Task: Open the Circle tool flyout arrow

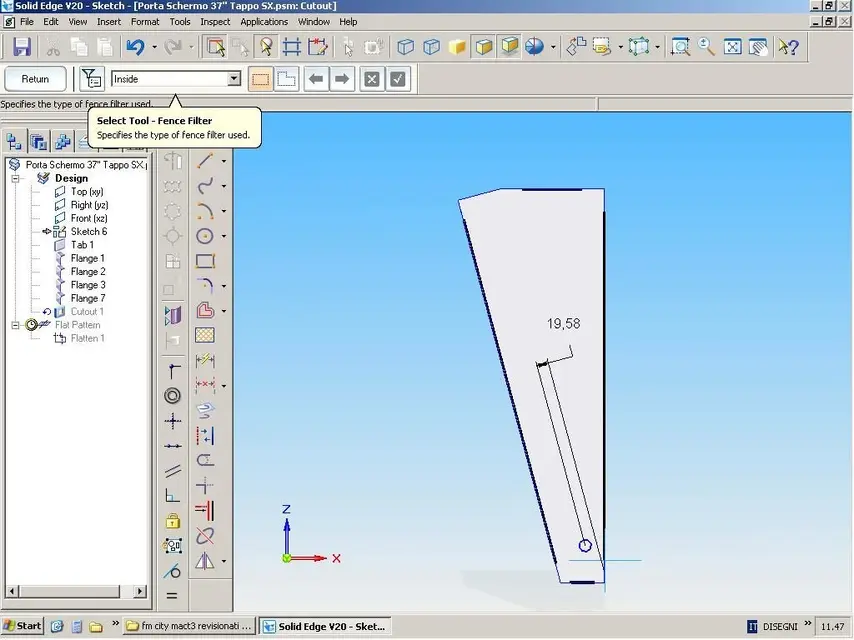Action: [224, 236]
